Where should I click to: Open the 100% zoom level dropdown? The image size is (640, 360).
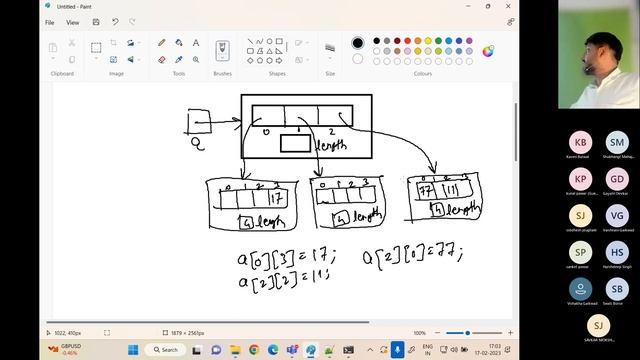pyautogui.click(x=420, y=333)
